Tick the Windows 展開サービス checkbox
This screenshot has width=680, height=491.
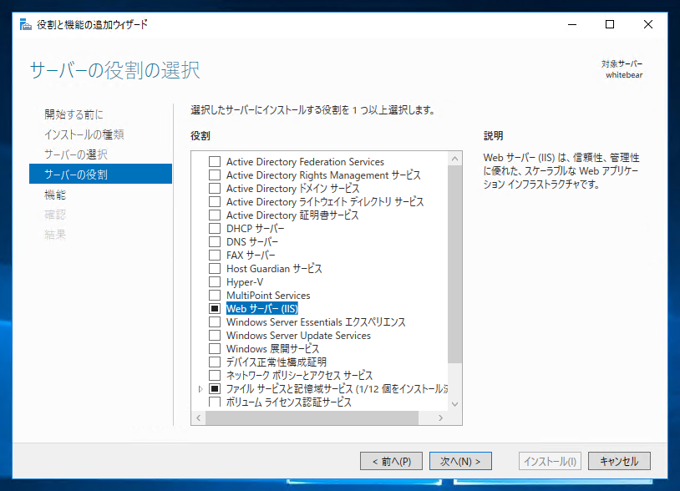click(x=215, y=349)
